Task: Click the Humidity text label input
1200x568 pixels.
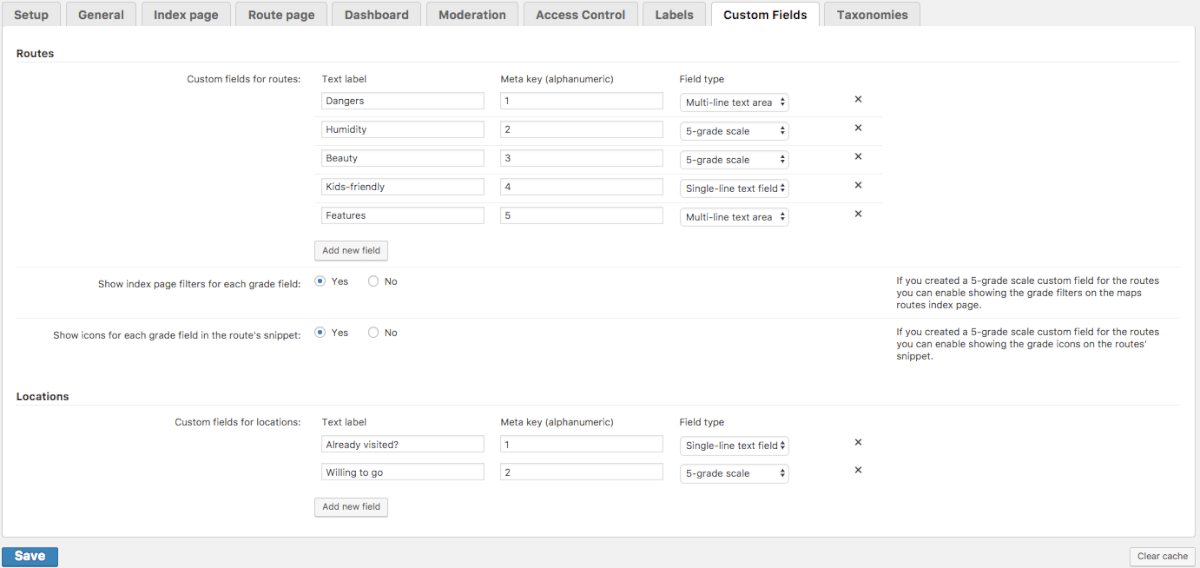Action: 403,130
